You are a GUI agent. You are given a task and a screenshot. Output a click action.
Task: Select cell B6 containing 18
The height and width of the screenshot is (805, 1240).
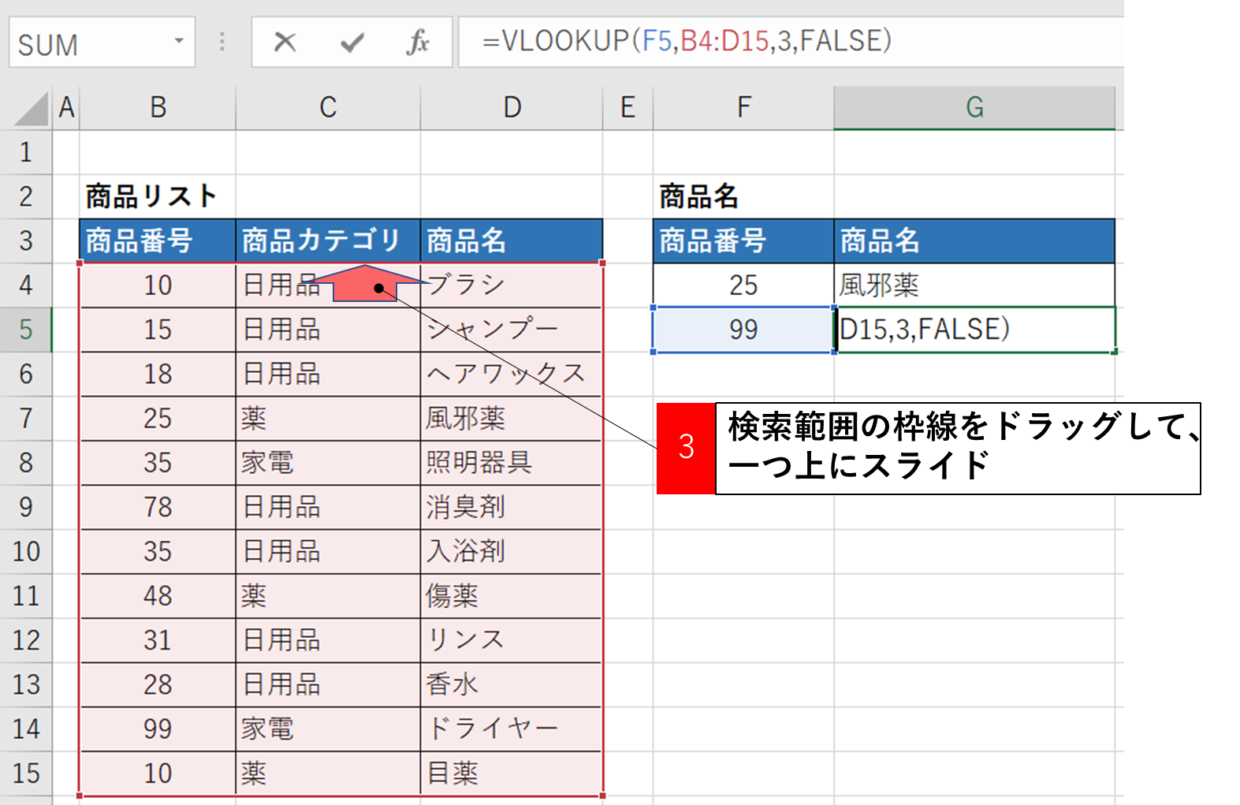click(157, 373)
